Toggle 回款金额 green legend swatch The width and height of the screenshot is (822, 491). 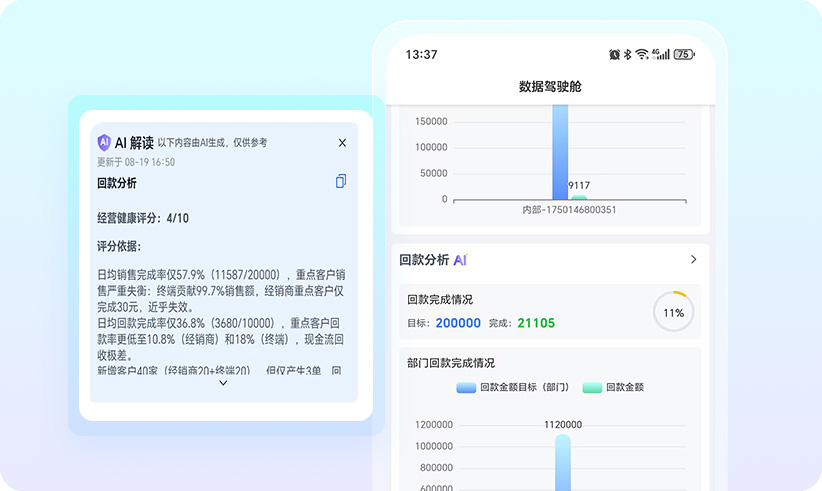tap(592, 387)
